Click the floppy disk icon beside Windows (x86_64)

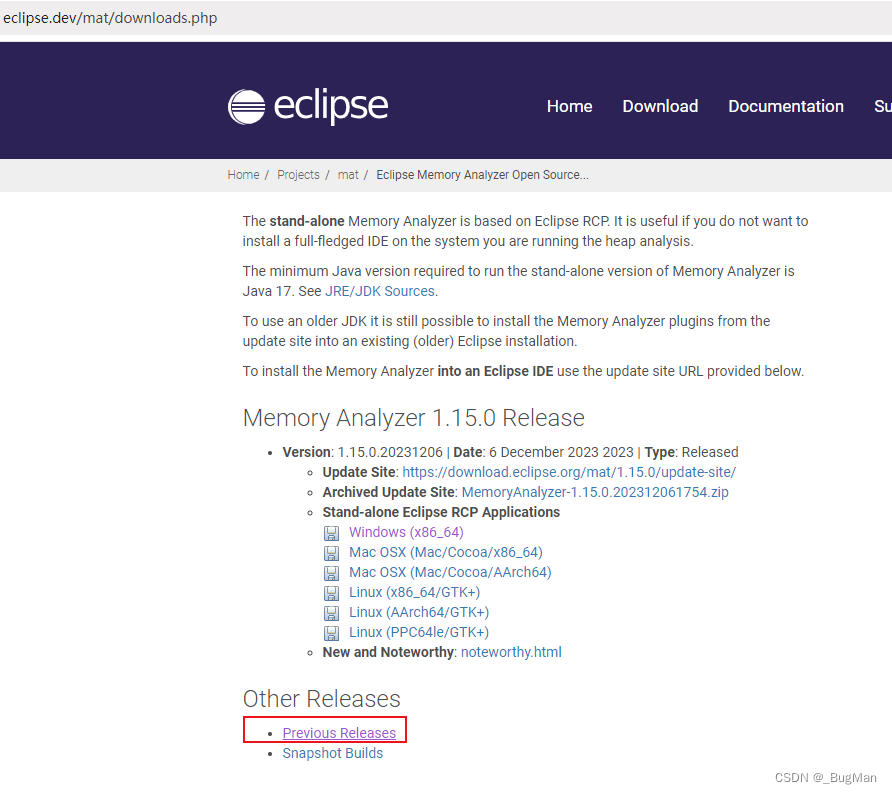point(331,533)
